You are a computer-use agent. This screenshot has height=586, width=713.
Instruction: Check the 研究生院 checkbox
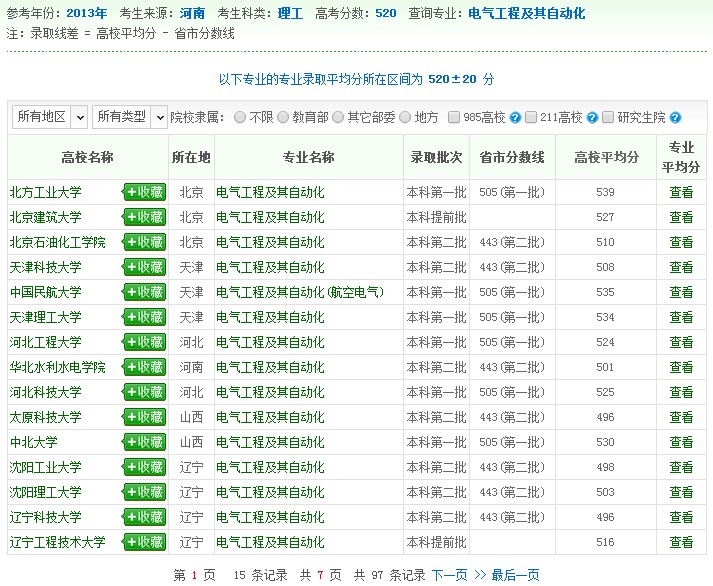pyautogui.click(x=608, y=118)
